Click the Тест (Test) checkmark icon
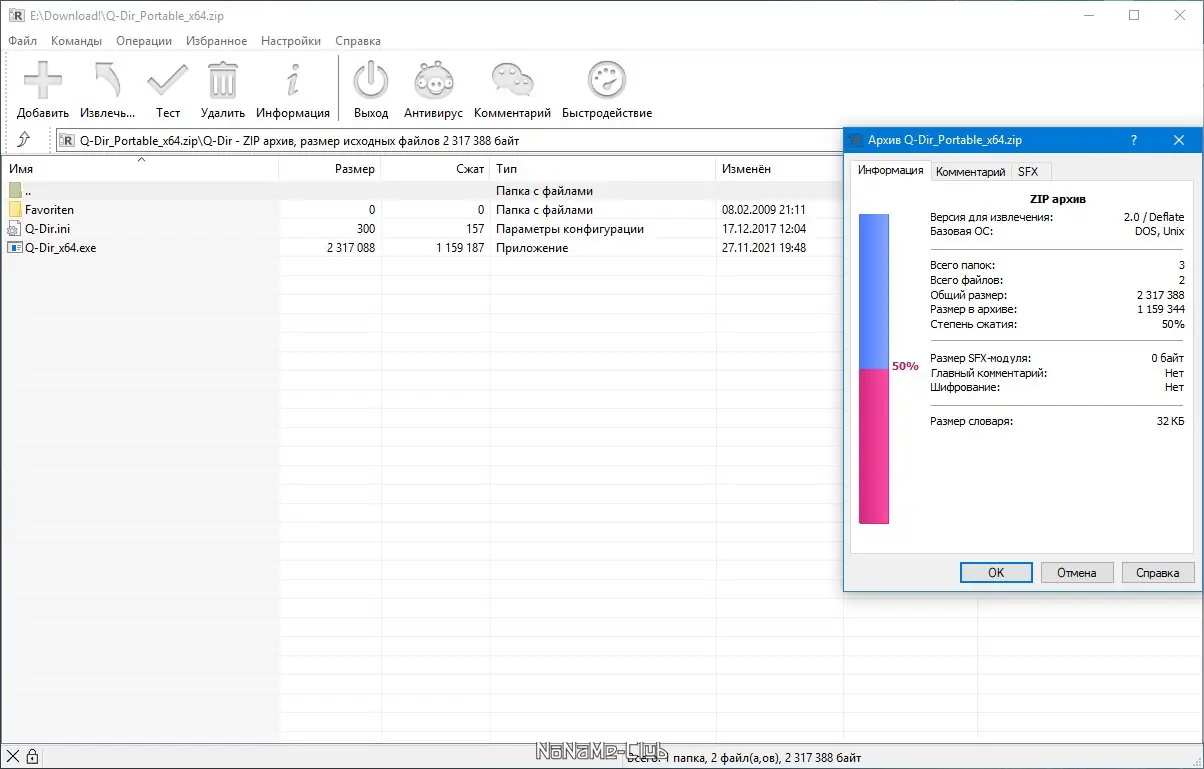The width and height of the screenshot is (1204, 769). 168,80
